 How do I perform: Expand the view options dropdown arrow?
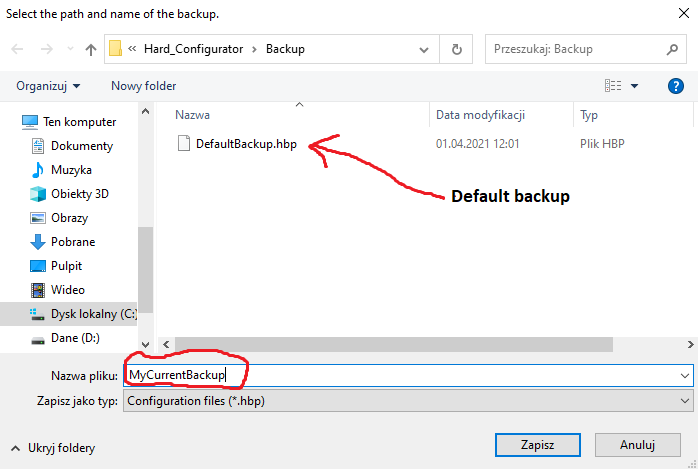tap(634, 86)
